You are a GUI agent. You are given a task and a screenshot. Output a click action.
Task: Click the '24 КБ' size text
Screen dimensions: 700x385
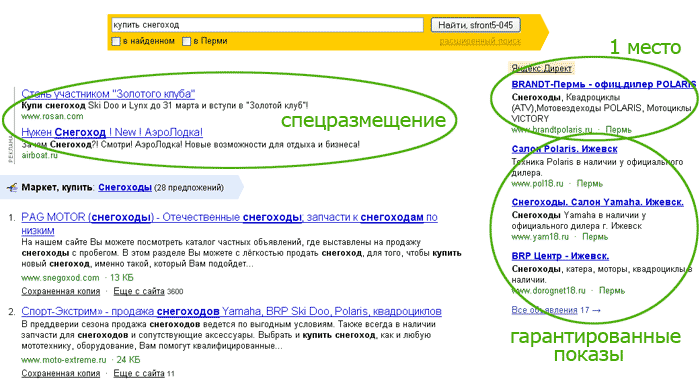pyautogui.click(x=128, y=360)
